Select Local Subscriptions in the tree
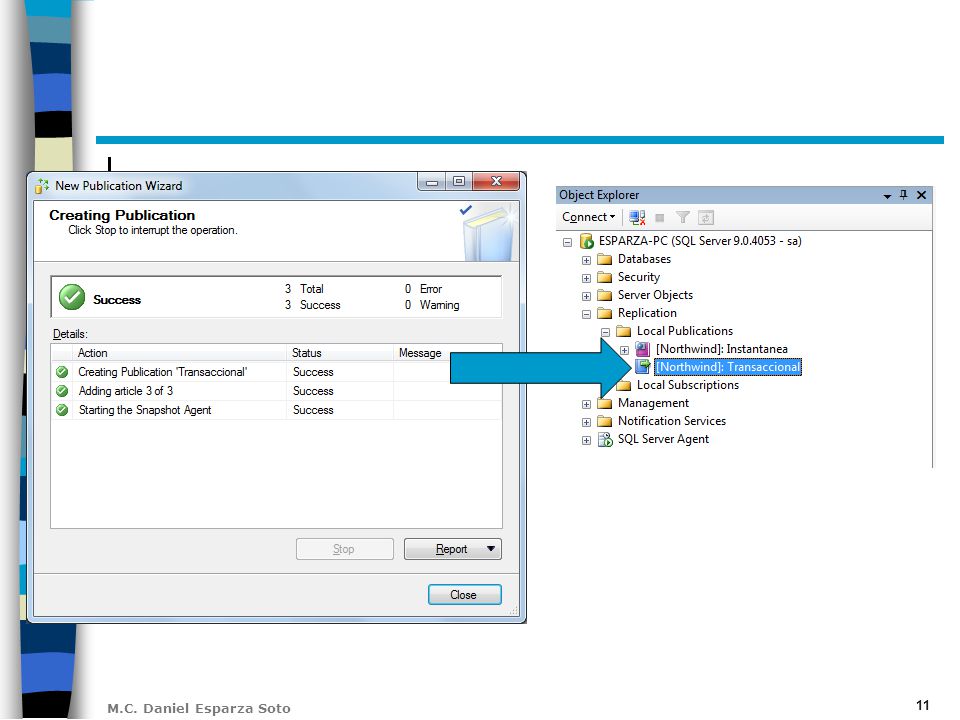This screenshot has height=720, width=960. 688,385
